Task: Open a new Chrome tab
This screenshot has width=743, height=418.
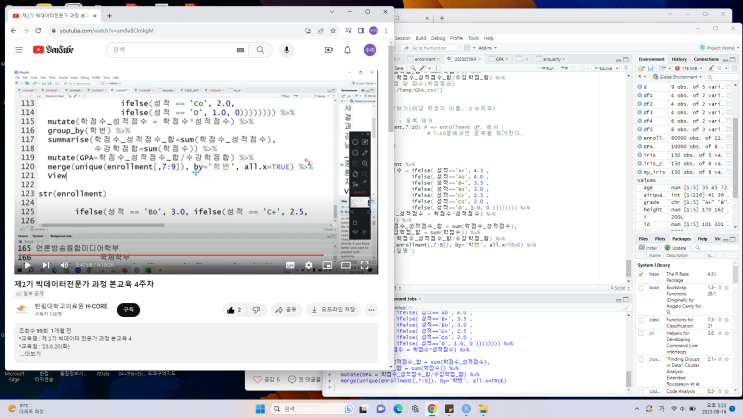Action: (x=109, y=16)
